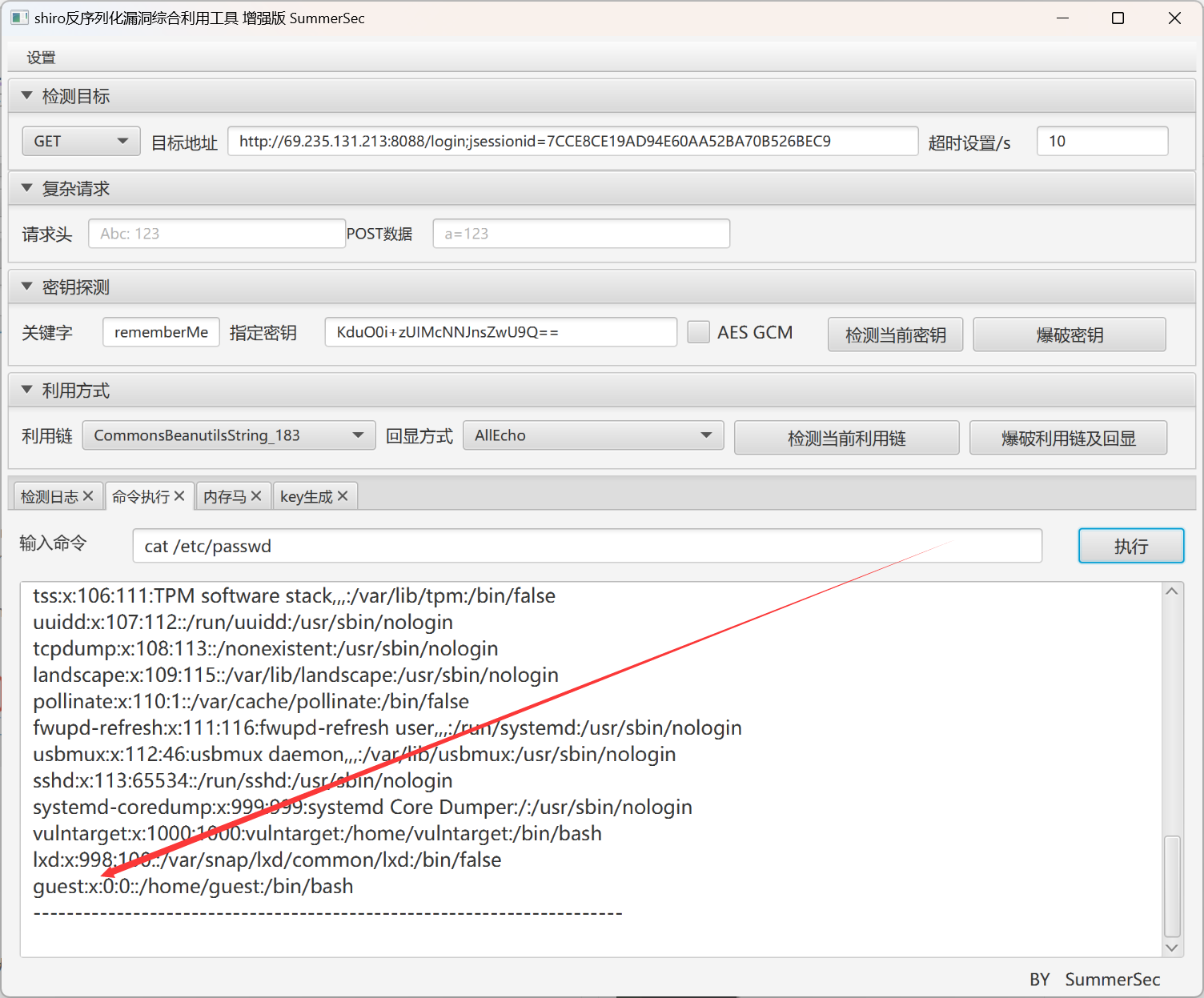The image size is (1204, 998).
Task: Click the 请求头 header input field
Action: [217, 234]
